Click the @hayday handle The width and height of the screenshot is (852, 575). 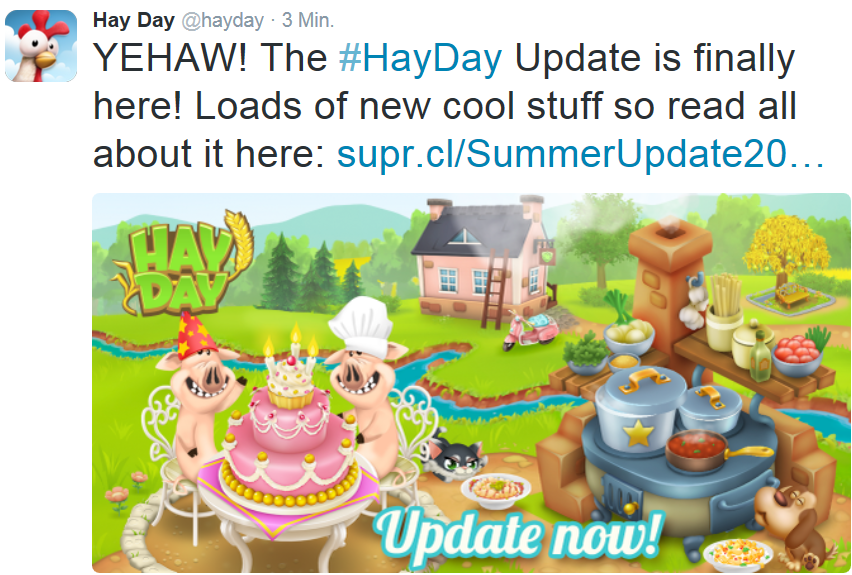pos(223,21)
